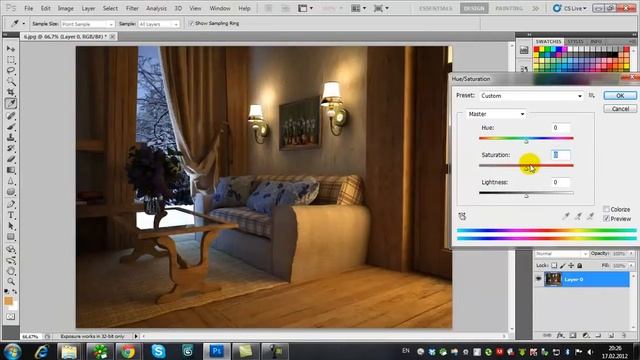Open the Image menu
The height and width of the screenshot is (360, 640).
click(65, 8)
